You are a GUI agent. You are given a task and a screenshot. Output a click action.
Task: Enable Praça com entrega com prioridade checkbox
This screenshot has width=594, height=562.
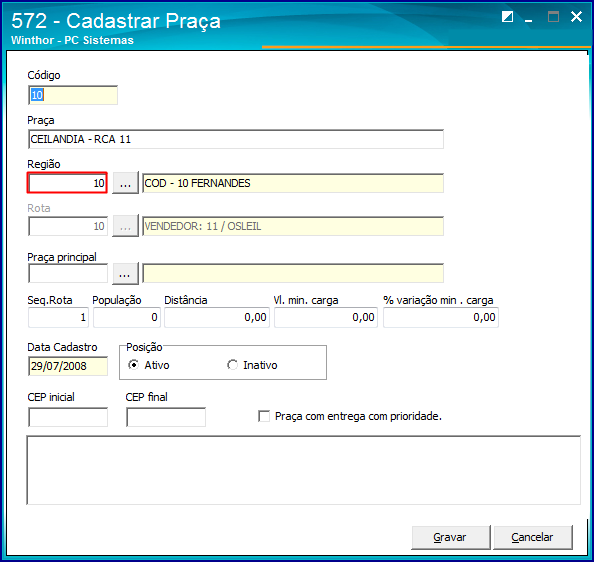(264, 416)
